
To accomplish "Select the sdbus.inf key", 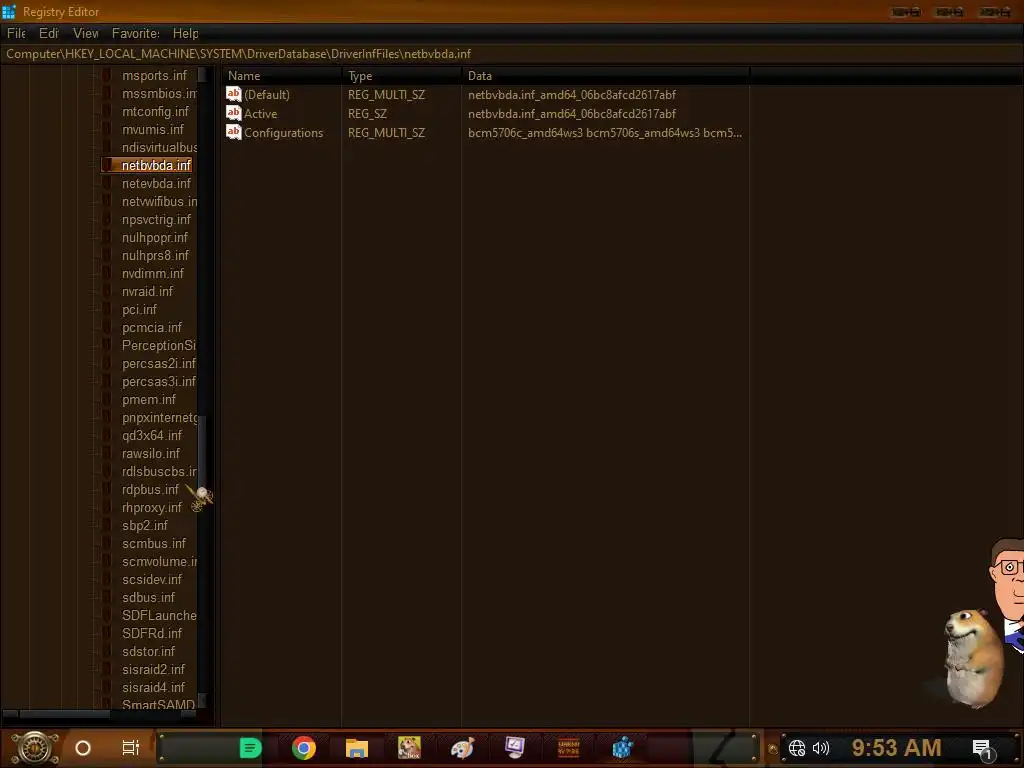I will [148, 598].
